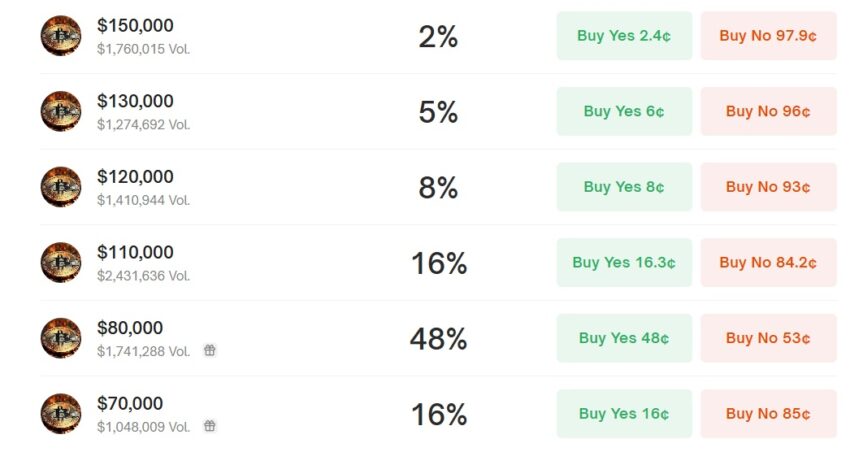Open the $110,000 outcome title
The image size is (850, 452).
[x=135, y=253]
